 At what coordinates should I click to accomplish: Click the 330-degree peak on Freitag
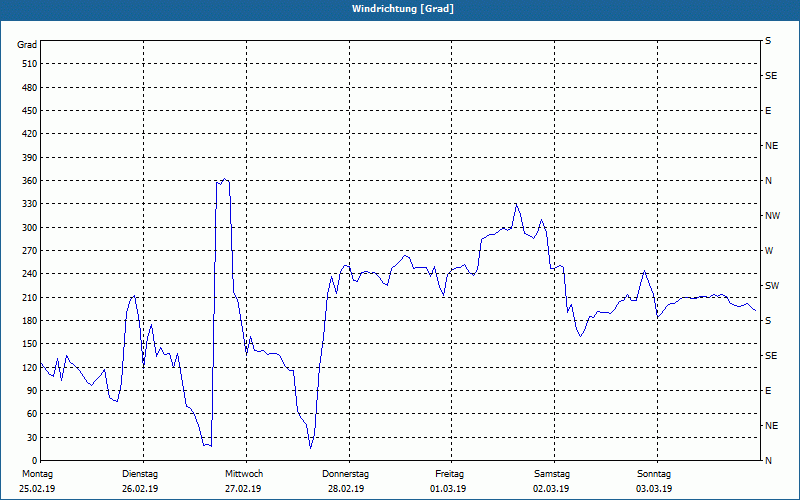point(516,204)
